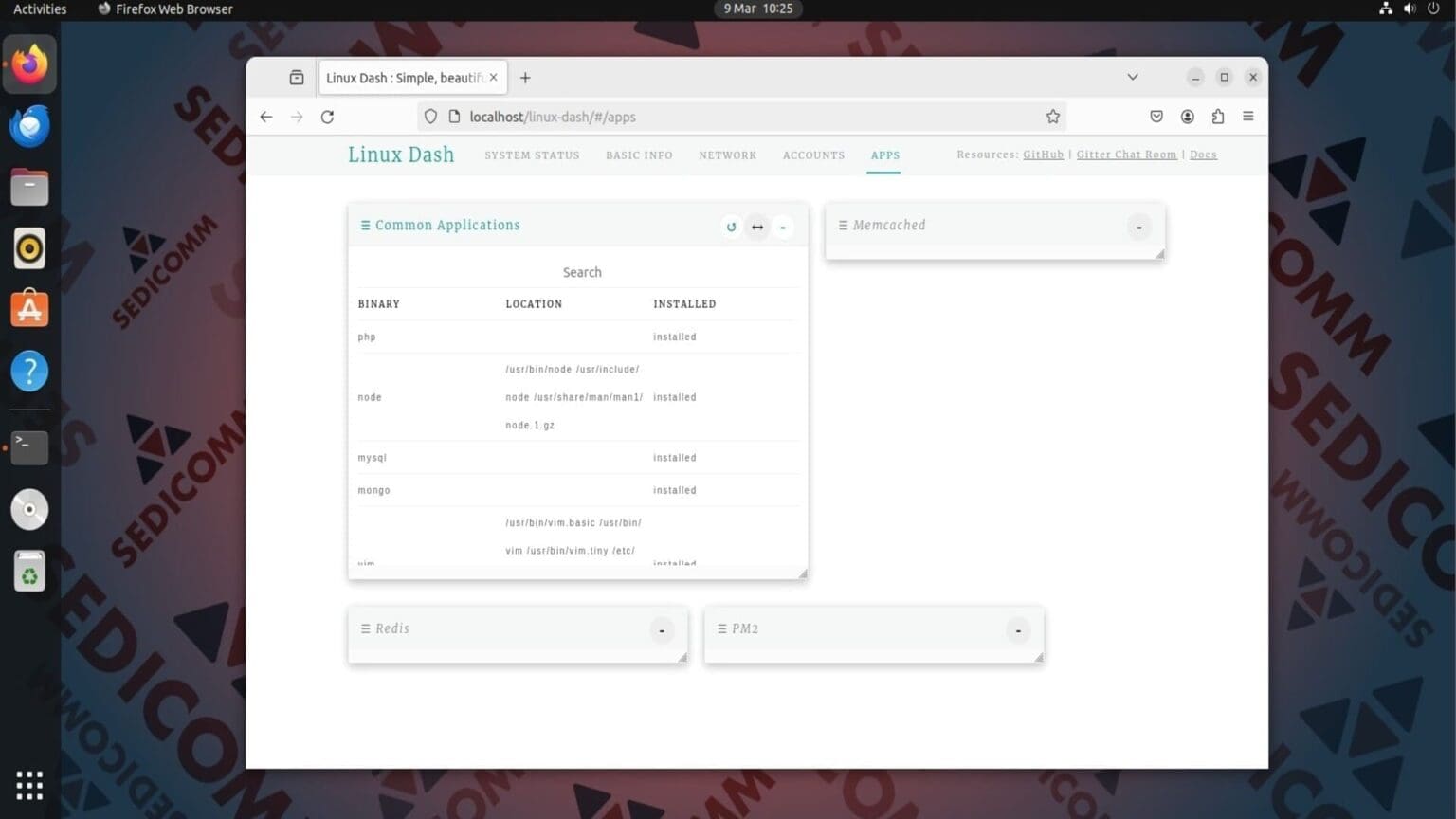Show Applications grid in the dock

click(29, 785)
